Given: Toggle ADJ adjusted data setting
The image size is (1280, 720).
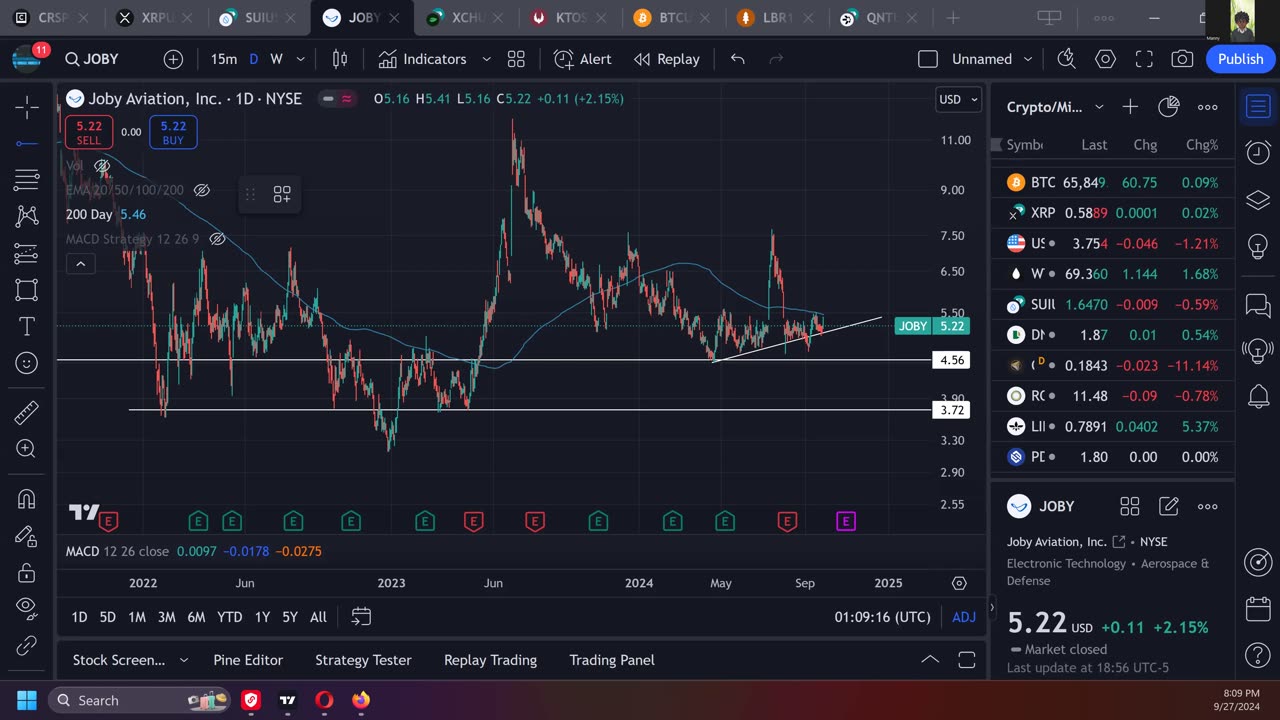Looking at the screenshot, I should tap(964, 617).
